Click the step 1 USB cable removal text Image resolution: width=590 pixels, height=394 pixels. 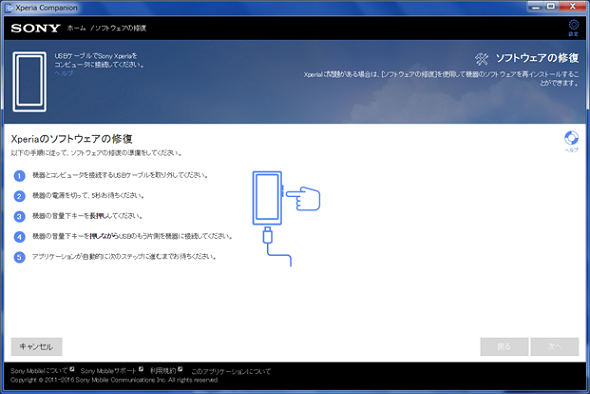tap(120, 175)
